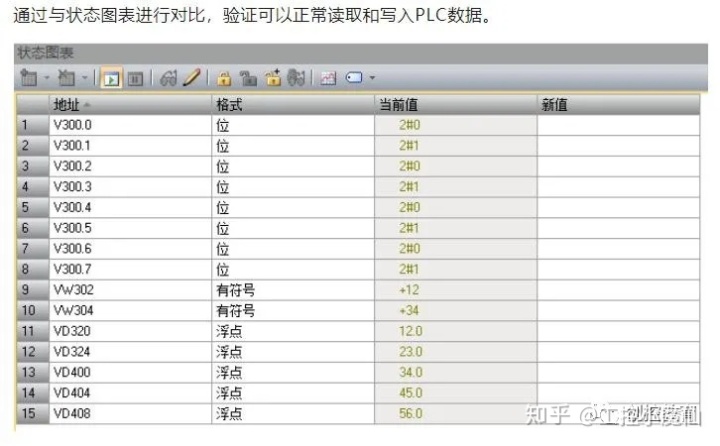Open the delete chart dropdown arrow
720x446 pixels.
tap(84, 78)
